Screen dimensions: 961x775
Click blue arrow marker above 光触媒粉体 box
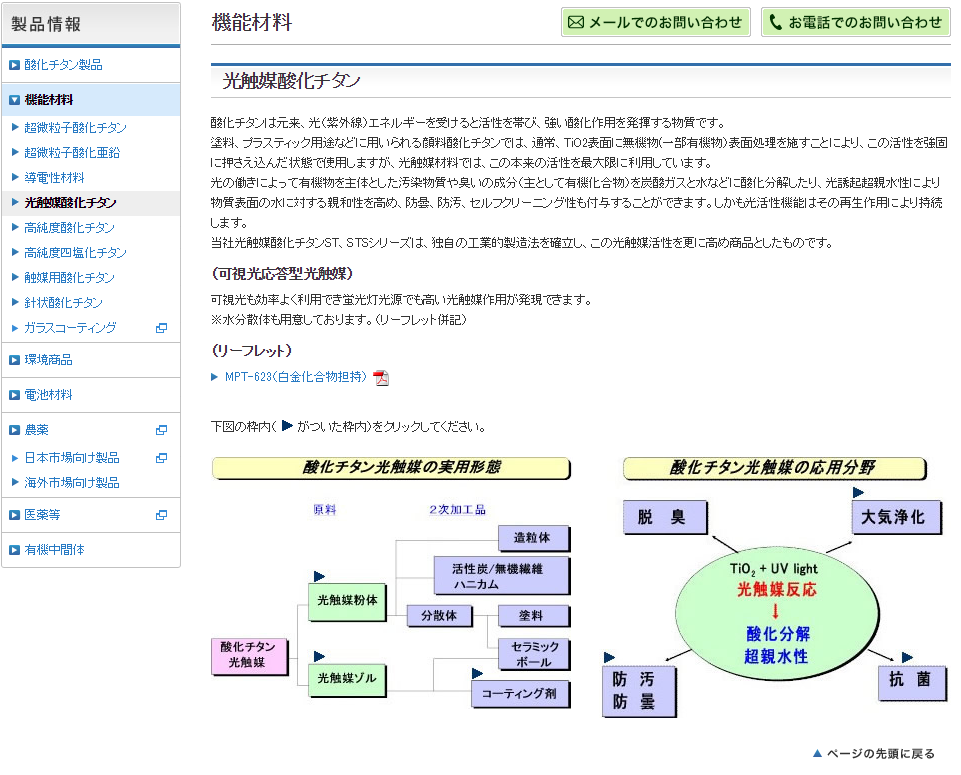pyautogui.click(x=319, y=577)
